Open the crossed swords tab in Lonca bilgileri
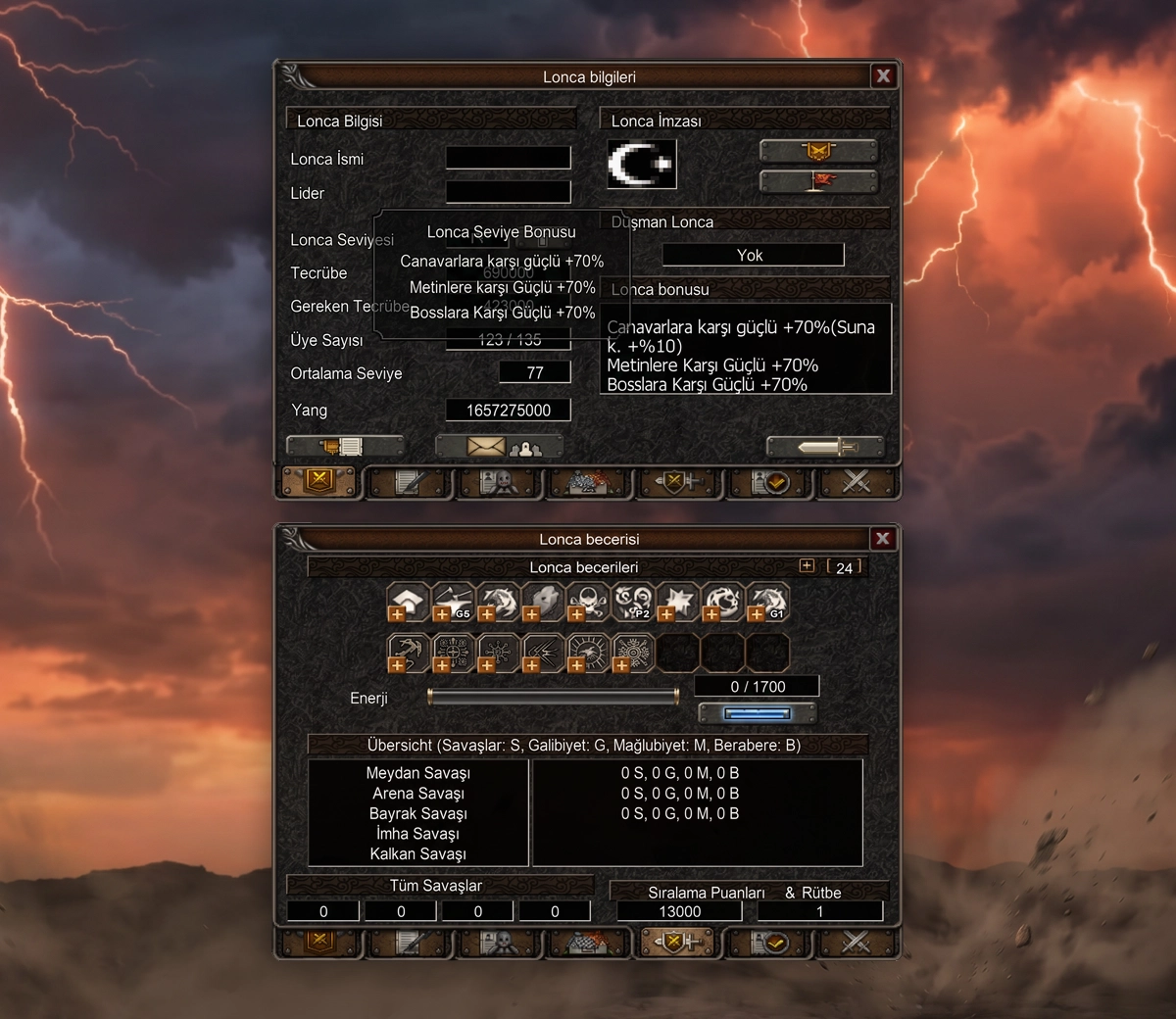This screenshot has height=1019, width=1176. [857, 482]
